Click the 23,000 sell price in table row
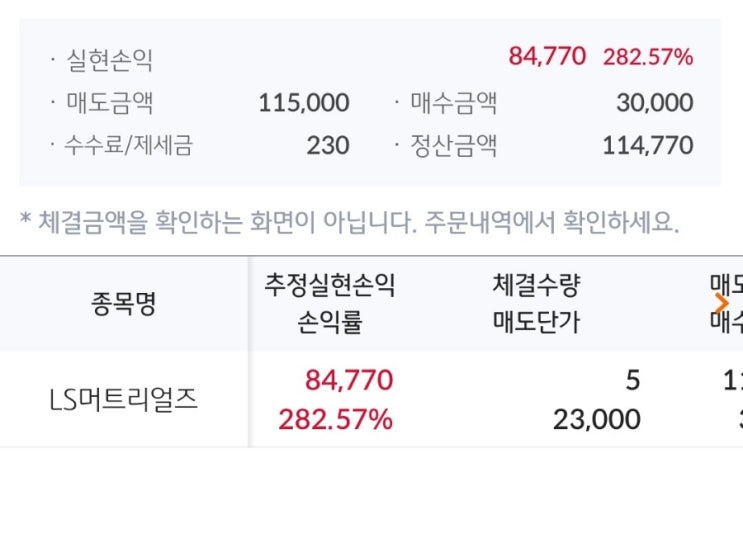The height and width of the screenshot is (548, 743). tap(596, 419)
